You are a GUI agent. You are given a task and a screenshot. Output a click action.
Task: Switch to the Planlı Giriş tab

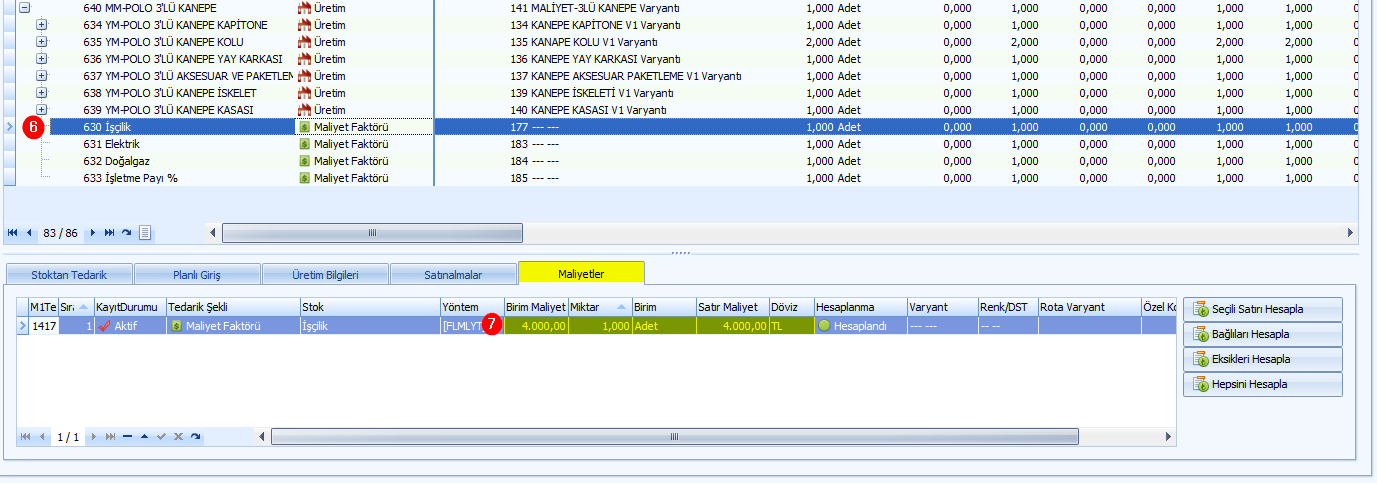click(196, 273)
